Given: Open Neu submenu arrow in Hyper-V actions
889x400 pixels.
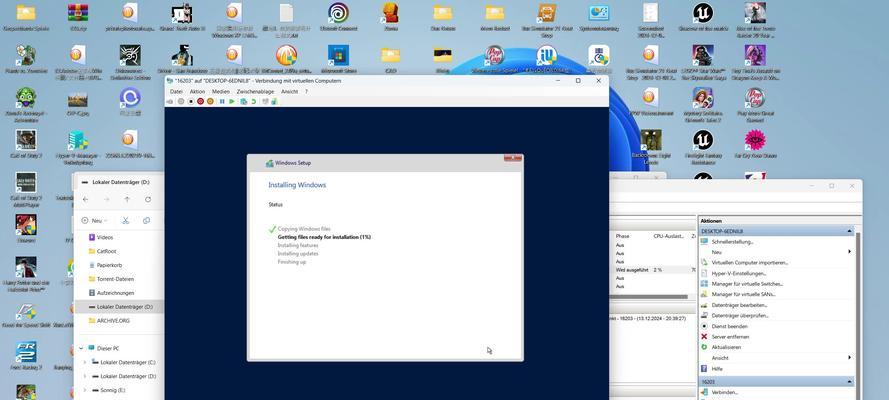Looking at the screenshot, I should 849,252.
